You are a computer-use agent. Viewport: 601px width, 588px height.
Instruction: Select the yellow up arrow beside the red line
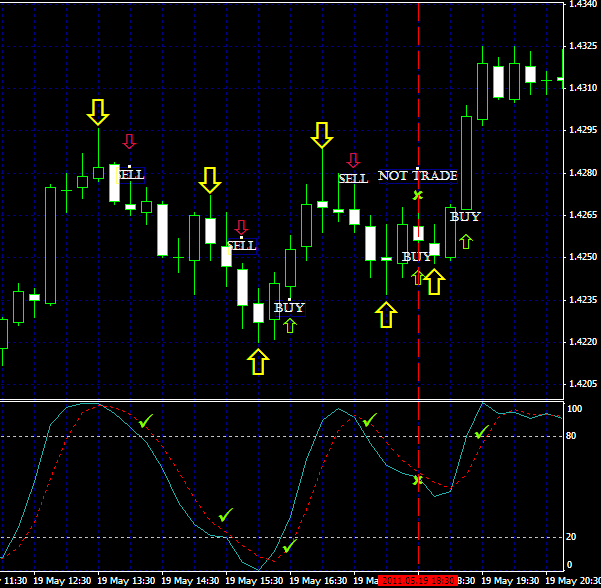(434, 282)
